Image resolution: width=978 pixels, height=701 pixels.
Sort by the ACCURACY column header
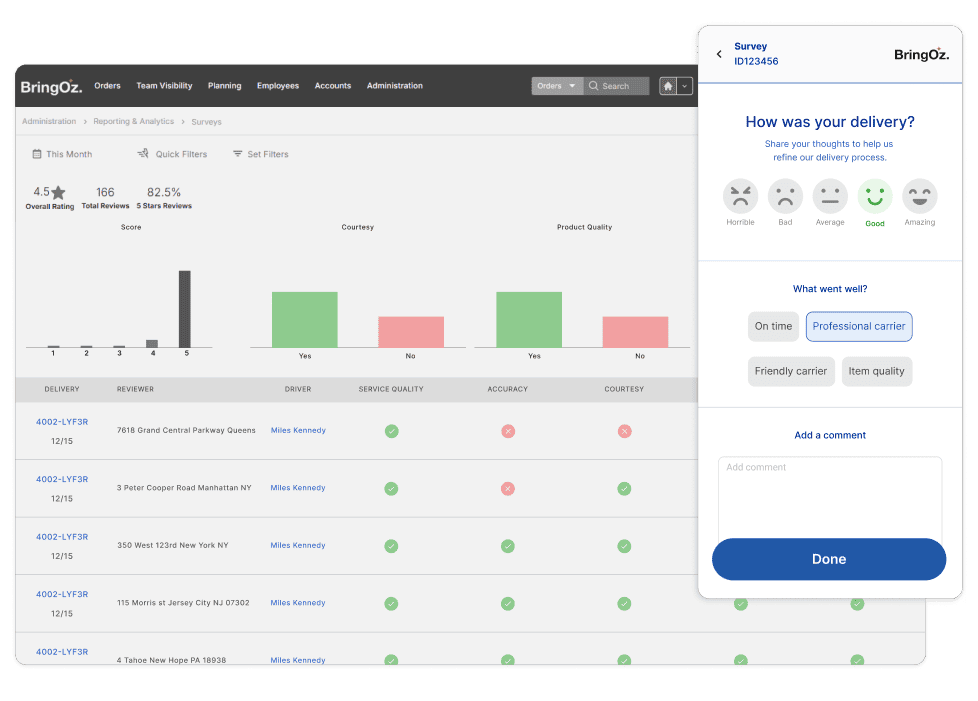coord(507,389)
